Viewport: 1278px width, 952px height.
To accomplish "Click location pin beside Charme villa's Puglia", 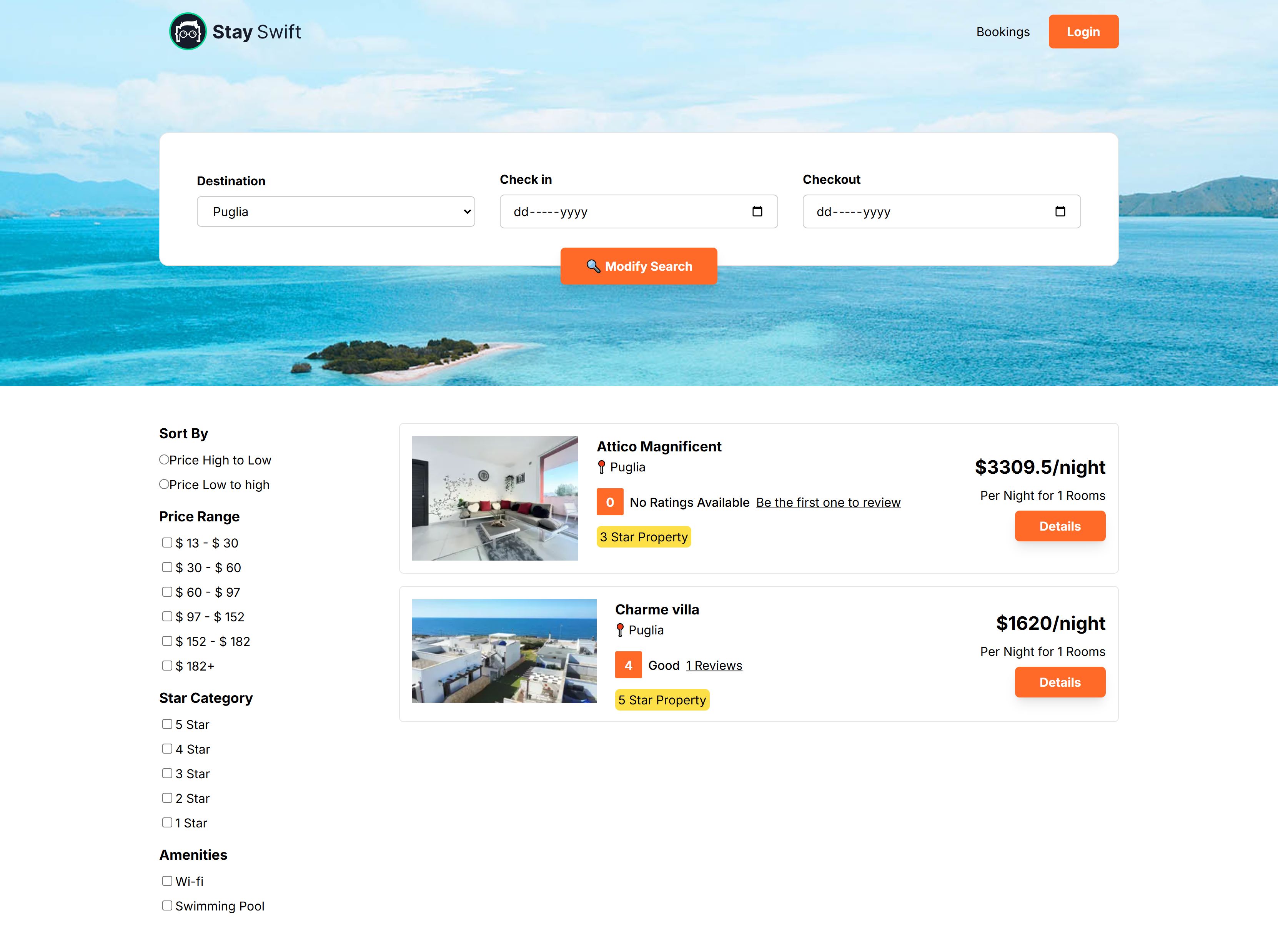I will [x=620, y=630].
